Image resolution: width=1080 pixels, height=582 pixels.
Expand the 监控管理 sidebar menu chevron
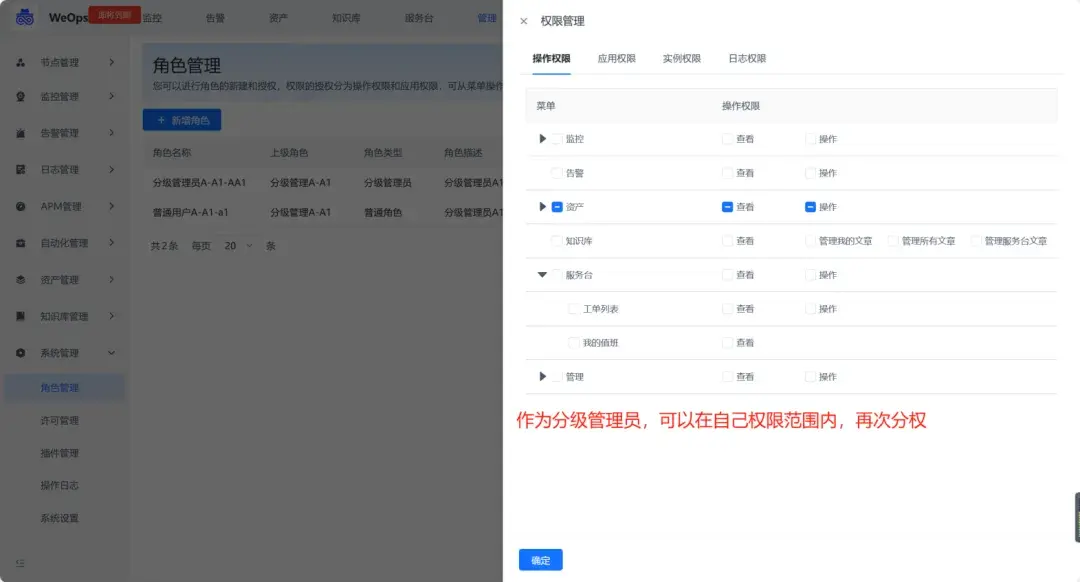click(112, 96)
